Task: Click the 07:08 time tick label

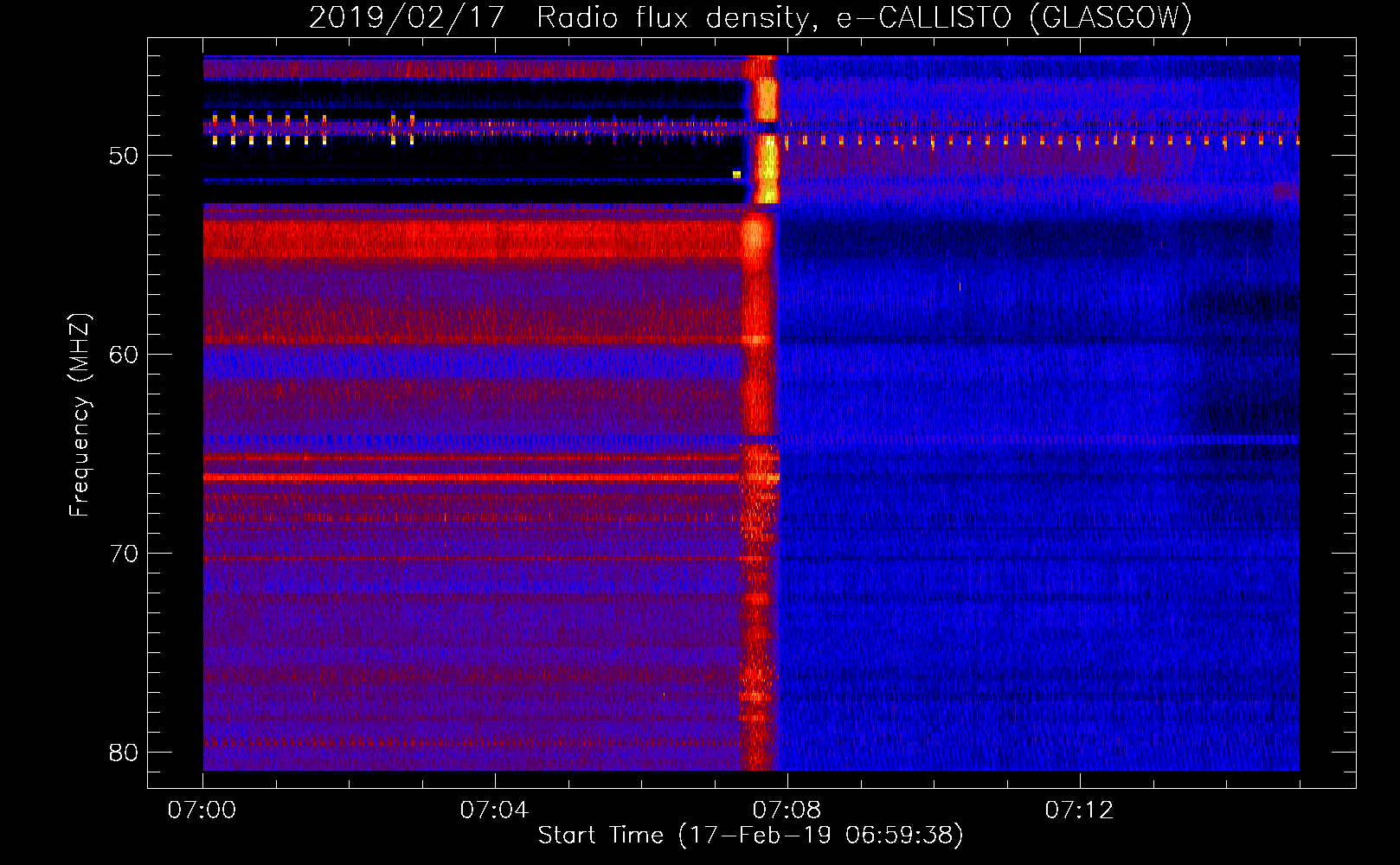Action: click(x=787, y=811)
